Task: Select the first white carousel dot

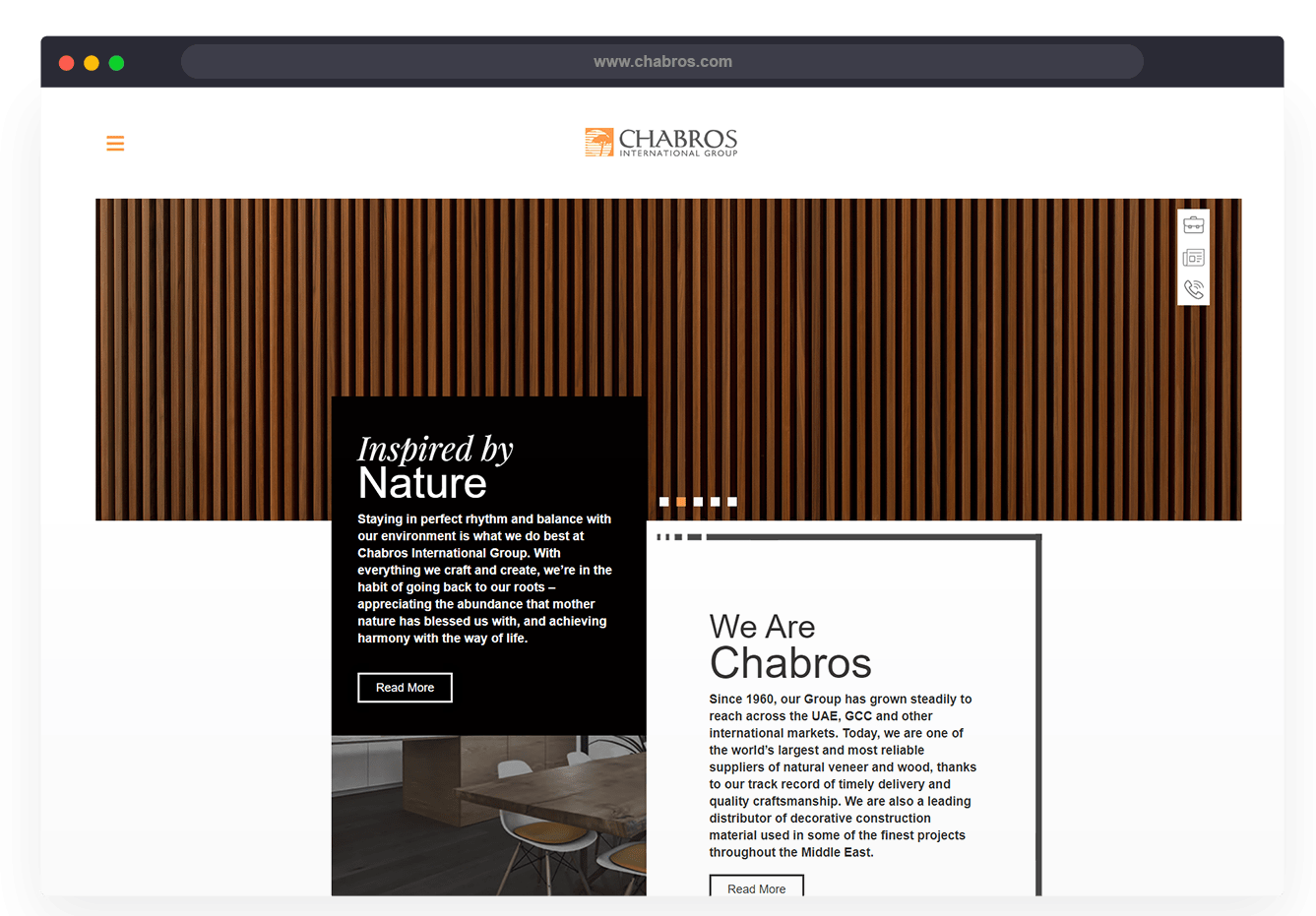Action: pos(664,502)
